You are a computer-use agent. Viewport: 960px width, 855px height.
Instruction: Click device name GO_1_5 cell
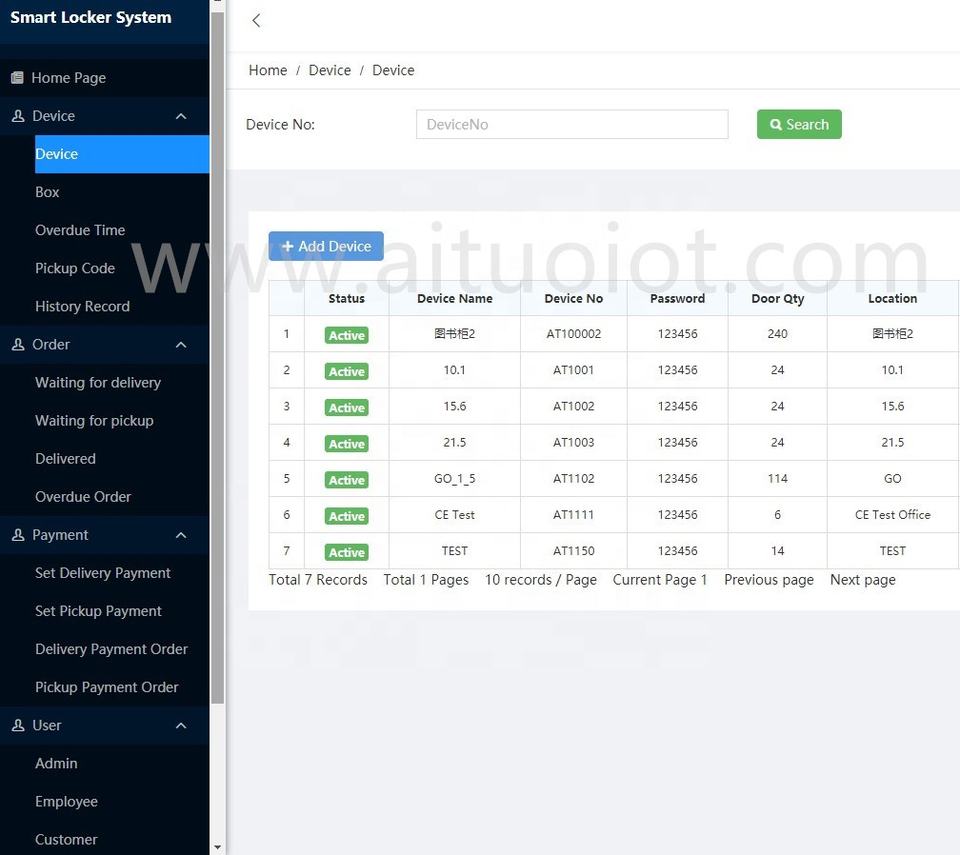454,478
